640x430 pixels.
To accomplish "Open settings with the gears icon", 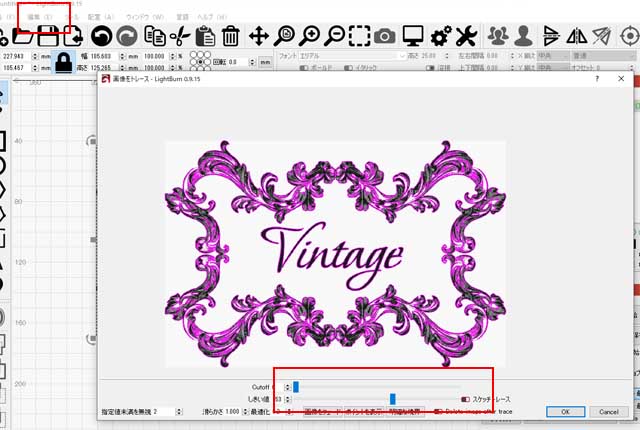I will pyautogui.click(x=441, y=36).
